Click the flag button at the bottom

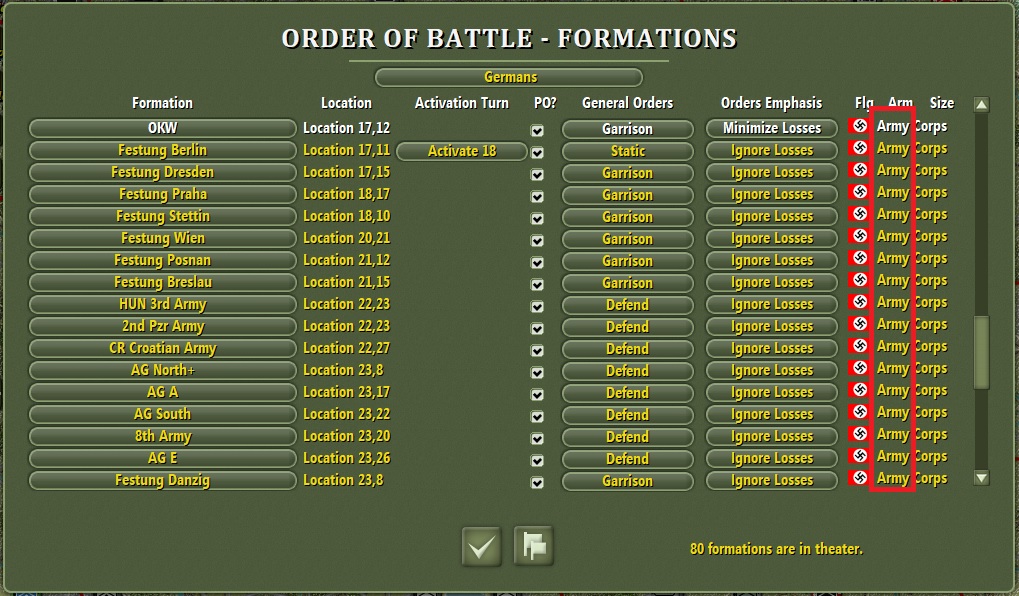534,545
